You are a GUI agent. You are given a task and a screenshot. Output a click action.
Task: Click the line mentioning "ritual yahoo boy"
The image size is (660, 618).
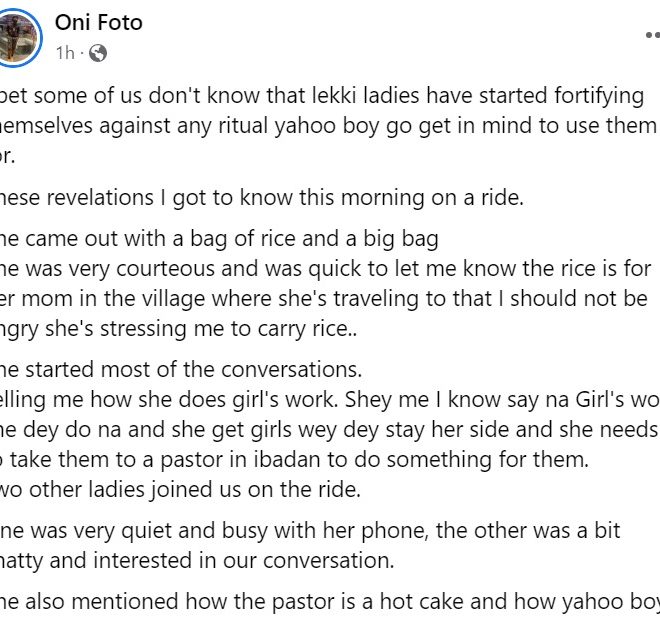coord(330,126)
